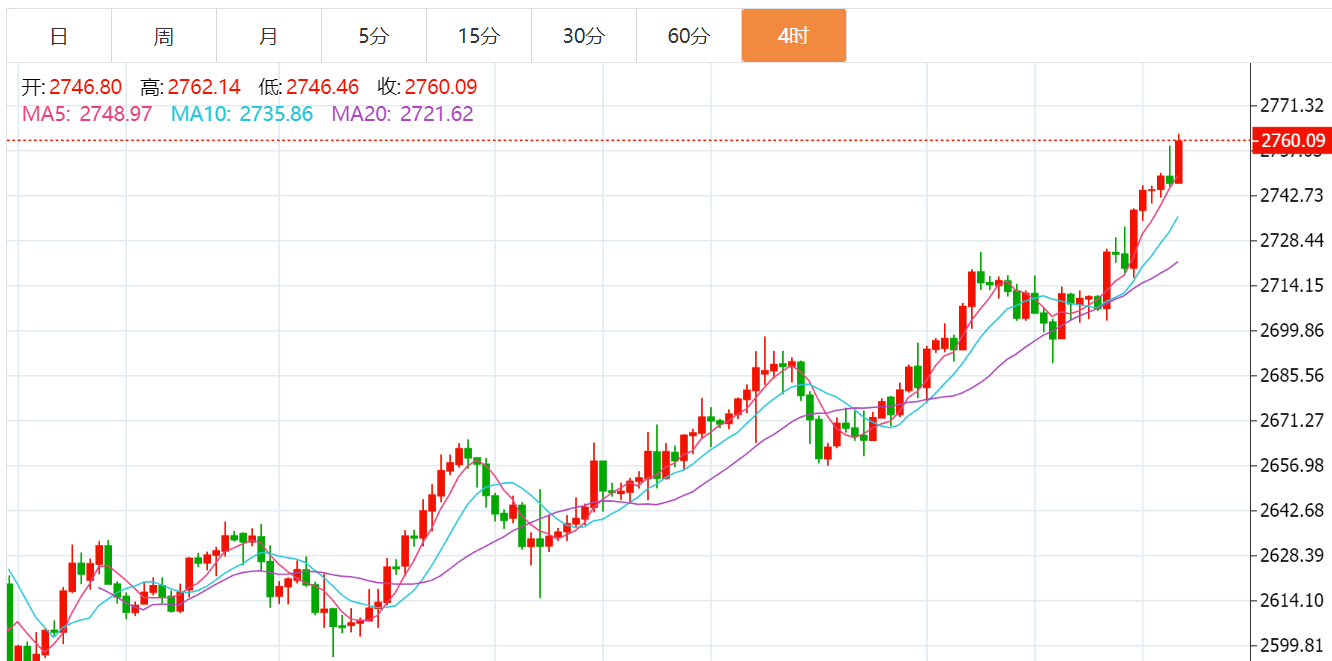1332x661 pixels.
Task: Click the MA20 purple legend label 2721.62
Action: pyautogui.click(x=402, y=114)
